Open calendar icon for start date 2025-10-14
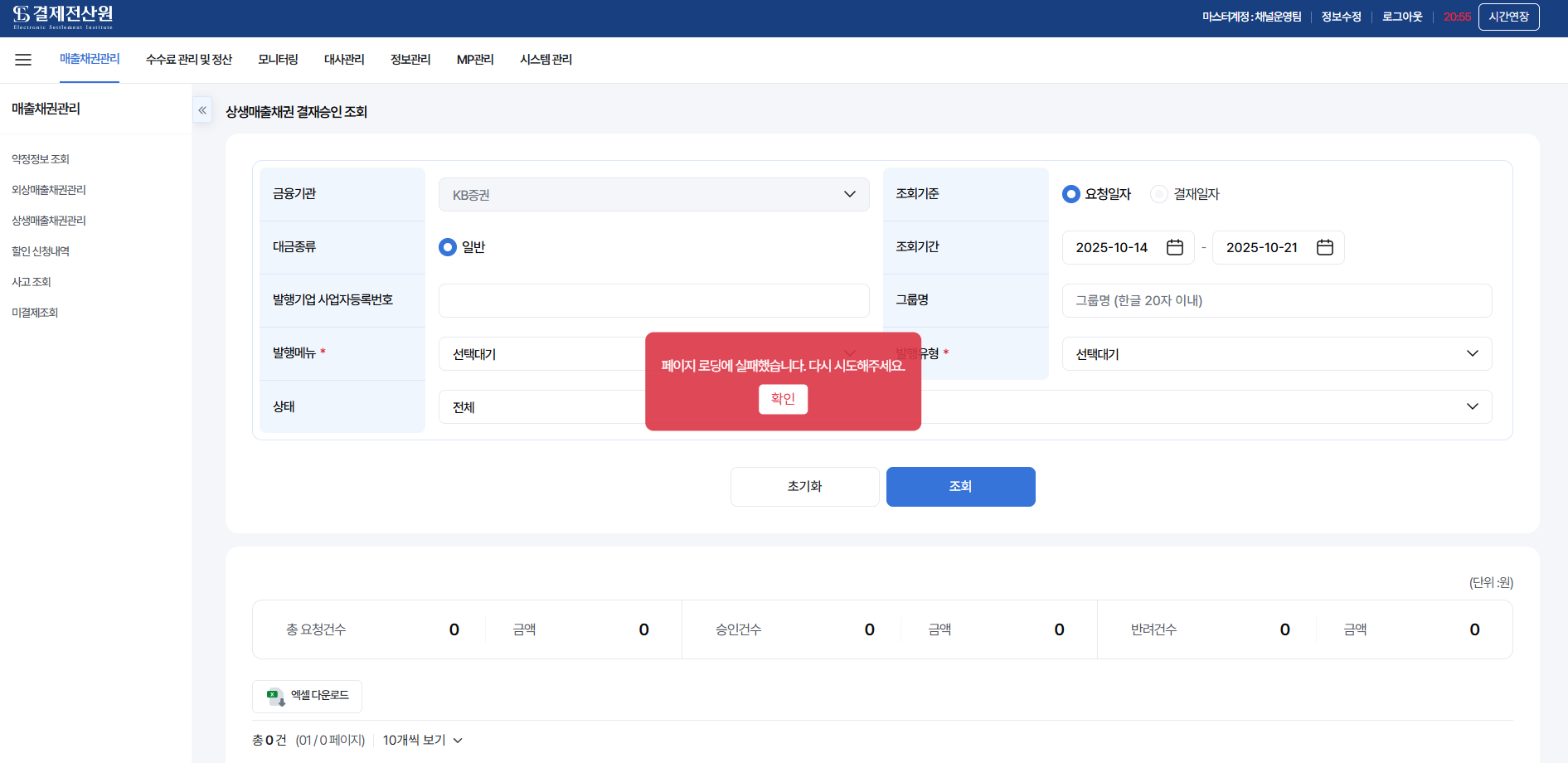The image size is (1568, 763). (1174, 247)
